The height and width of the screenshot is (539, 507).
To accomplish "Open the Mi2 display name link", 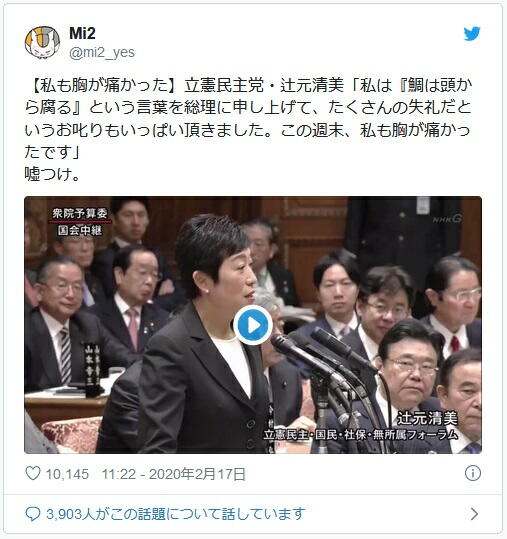I will click(x=82, y=34).
